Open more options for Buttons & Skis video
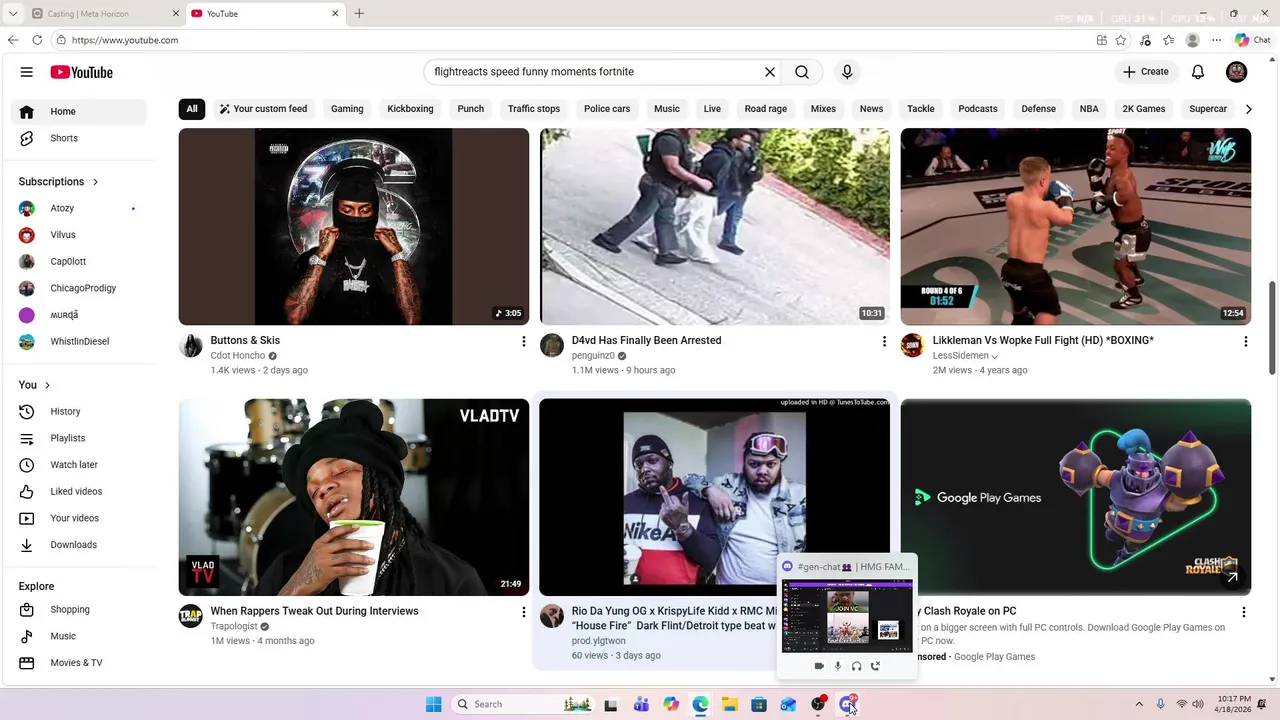The image size is (1280, 720). pos(523,342)
